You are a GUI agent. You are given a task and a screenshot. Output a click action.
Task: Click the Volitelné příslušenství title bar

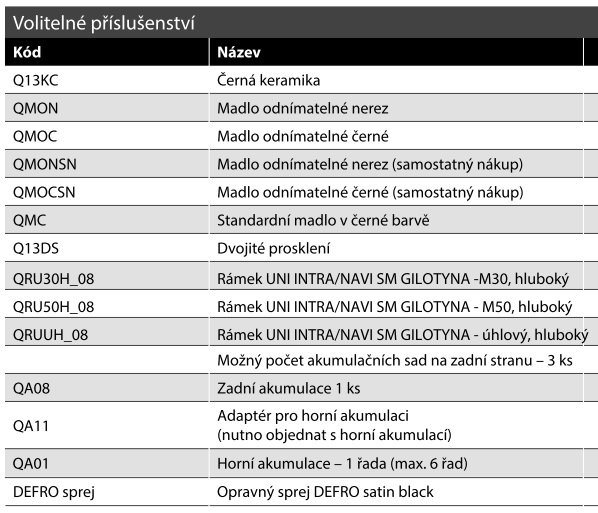301,23
